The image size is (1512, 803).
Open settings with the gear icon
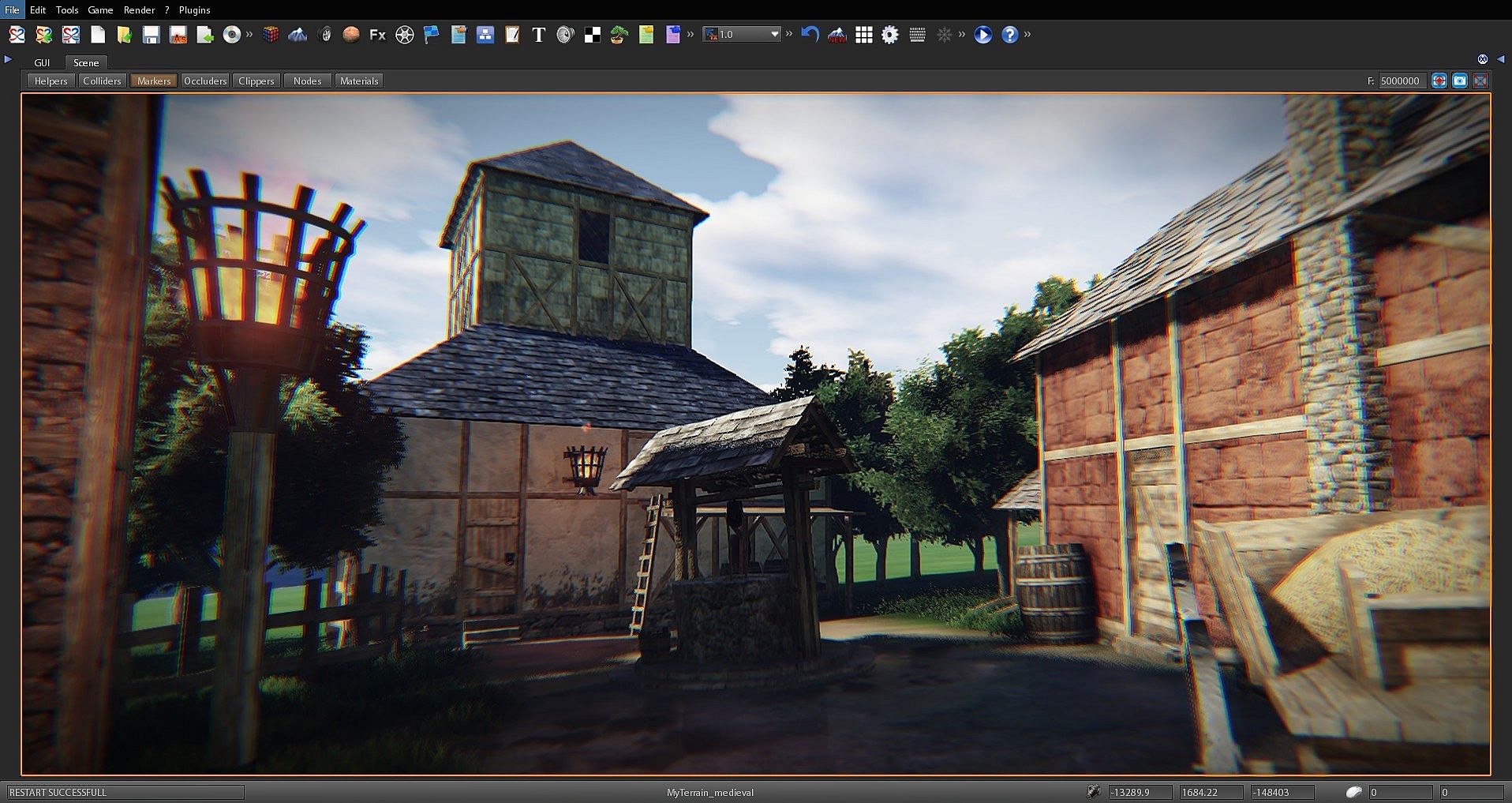[x=890, y=35]
